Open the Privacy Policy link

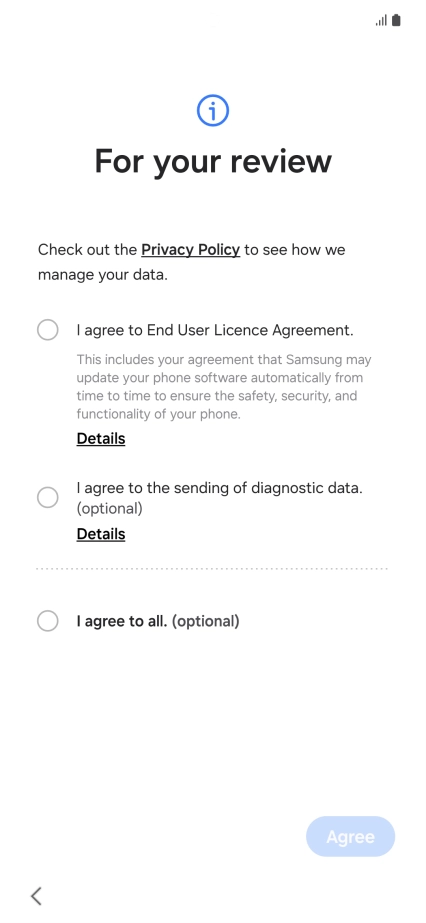coord(191,250)
